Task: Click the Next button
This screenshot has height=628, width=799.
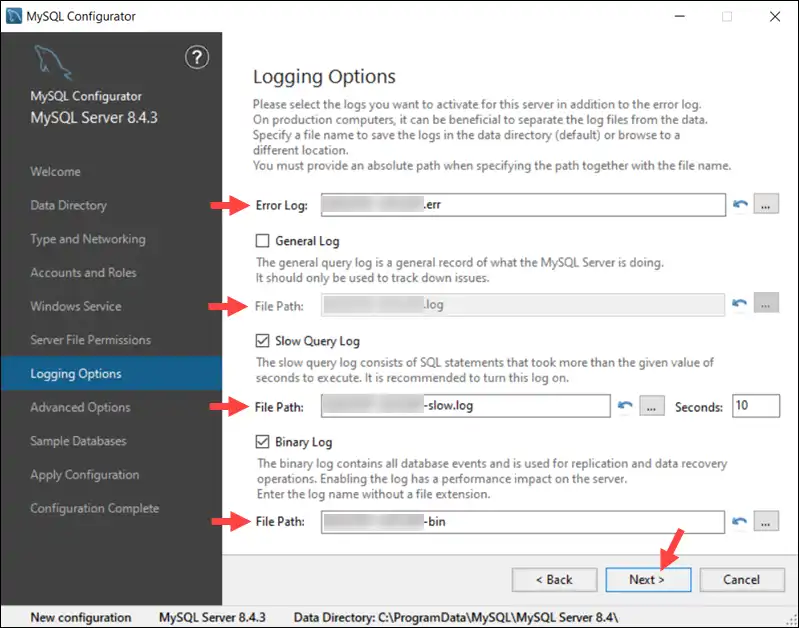Action: 648,580
